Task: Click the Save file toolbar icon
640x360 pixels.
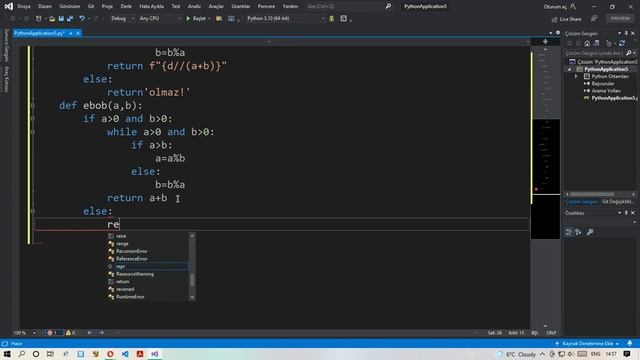Action: 61,19
